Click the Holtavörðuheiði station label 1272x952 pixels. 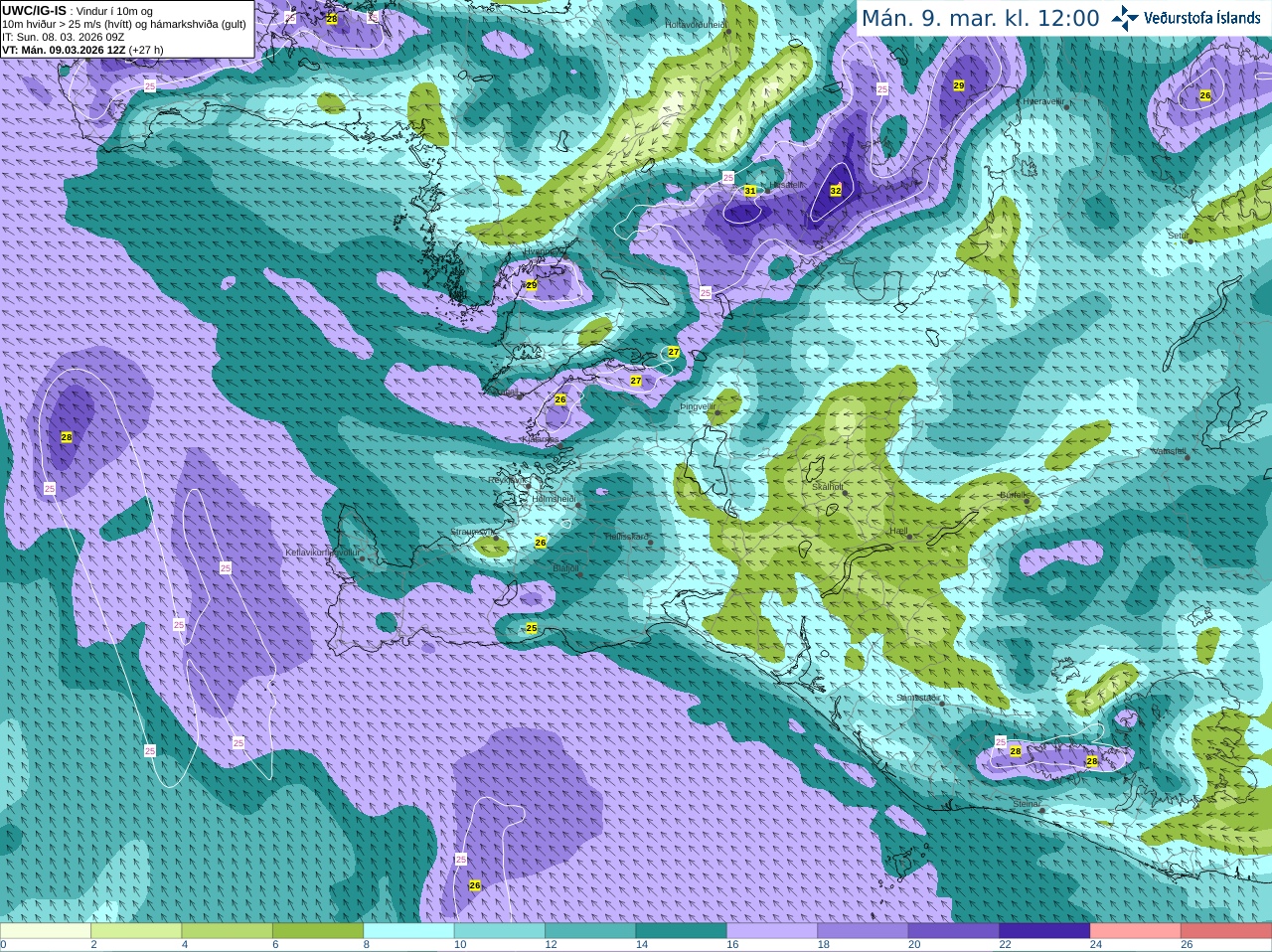[x=696, y=24]
